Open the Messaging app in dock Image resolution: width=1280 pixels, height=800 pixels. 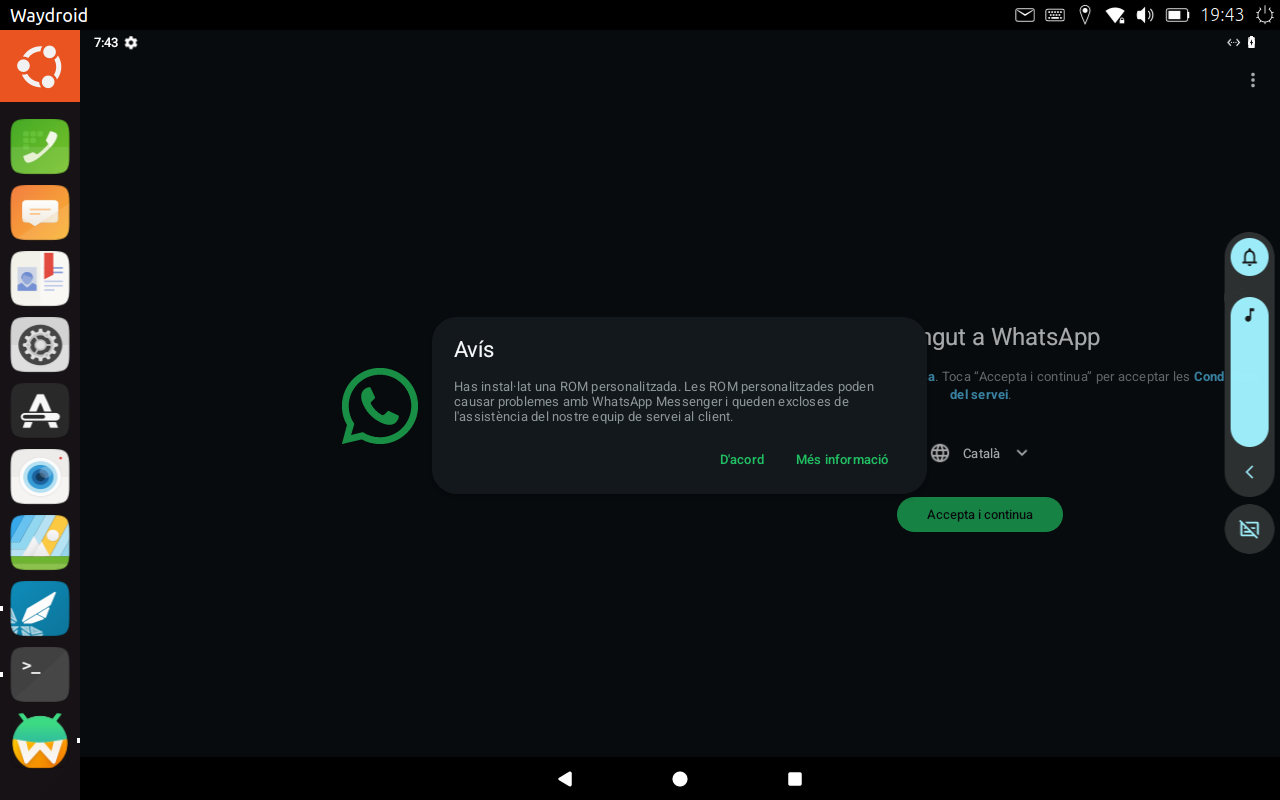tap(40, 212)
